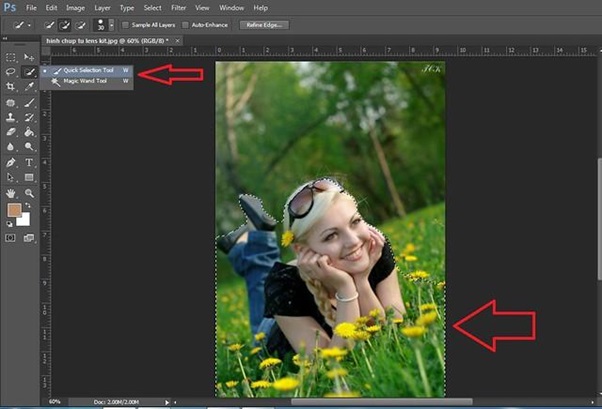Select the Hand tool

tap(11, 193)
